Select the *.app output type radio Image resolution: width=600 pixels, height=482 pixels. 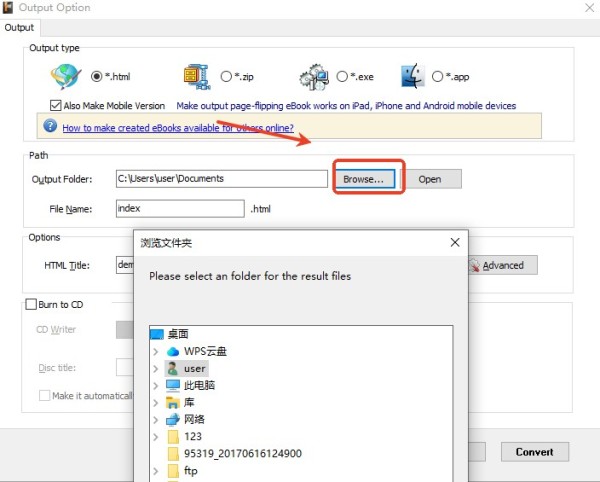point(437,77)
